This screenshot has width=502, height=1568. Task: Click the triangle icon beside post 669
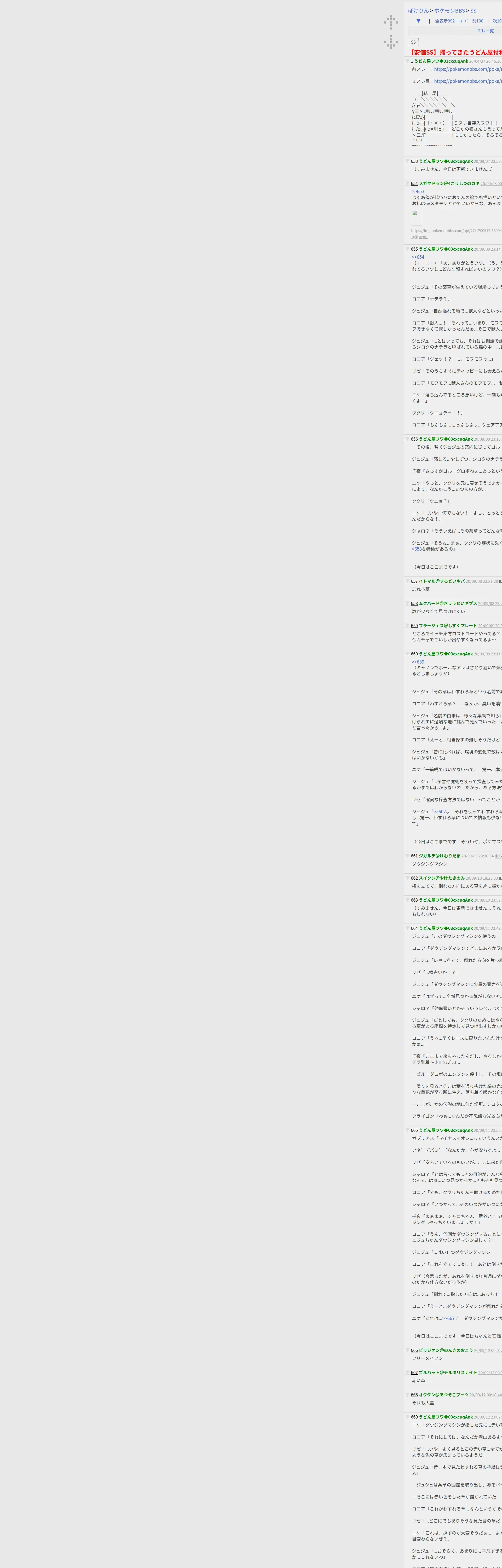[x=408, y=1416]
